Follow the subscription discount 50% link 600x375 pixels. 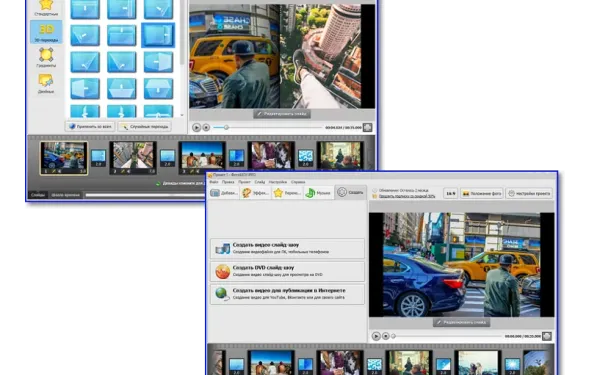(407, 196)
